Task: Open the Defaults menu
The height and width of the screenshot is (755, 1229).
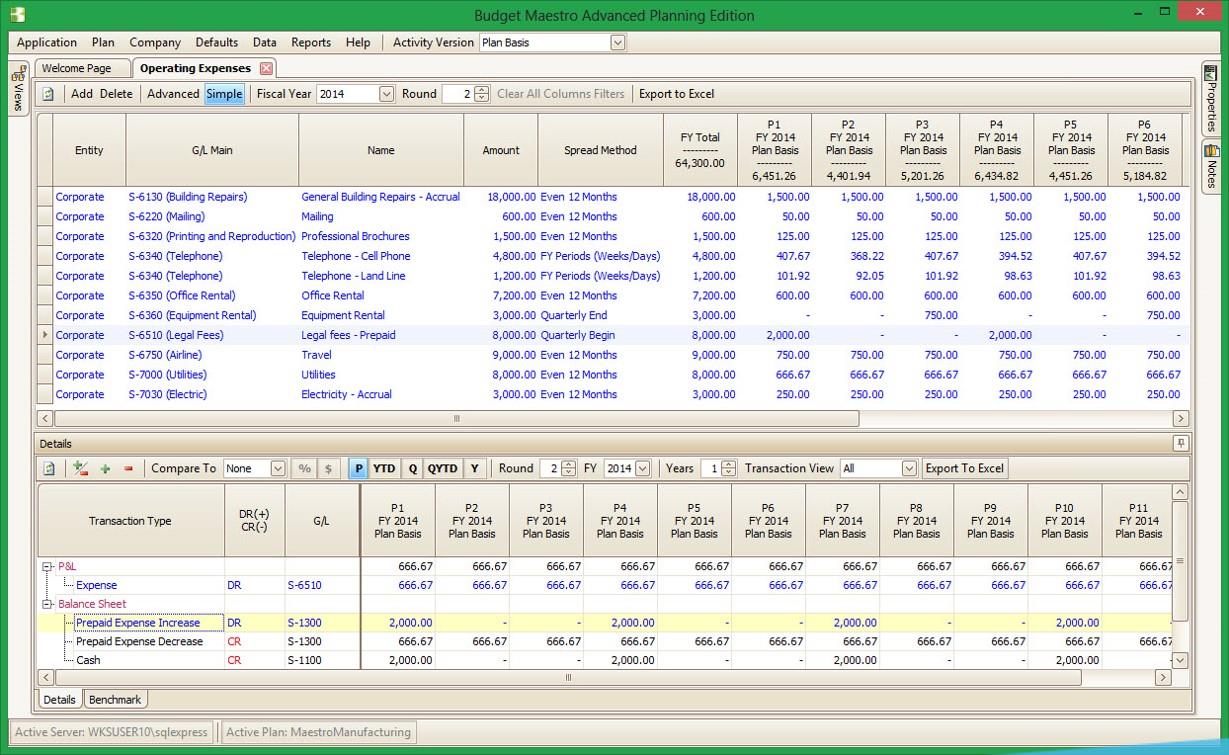Action: (217, 43)
